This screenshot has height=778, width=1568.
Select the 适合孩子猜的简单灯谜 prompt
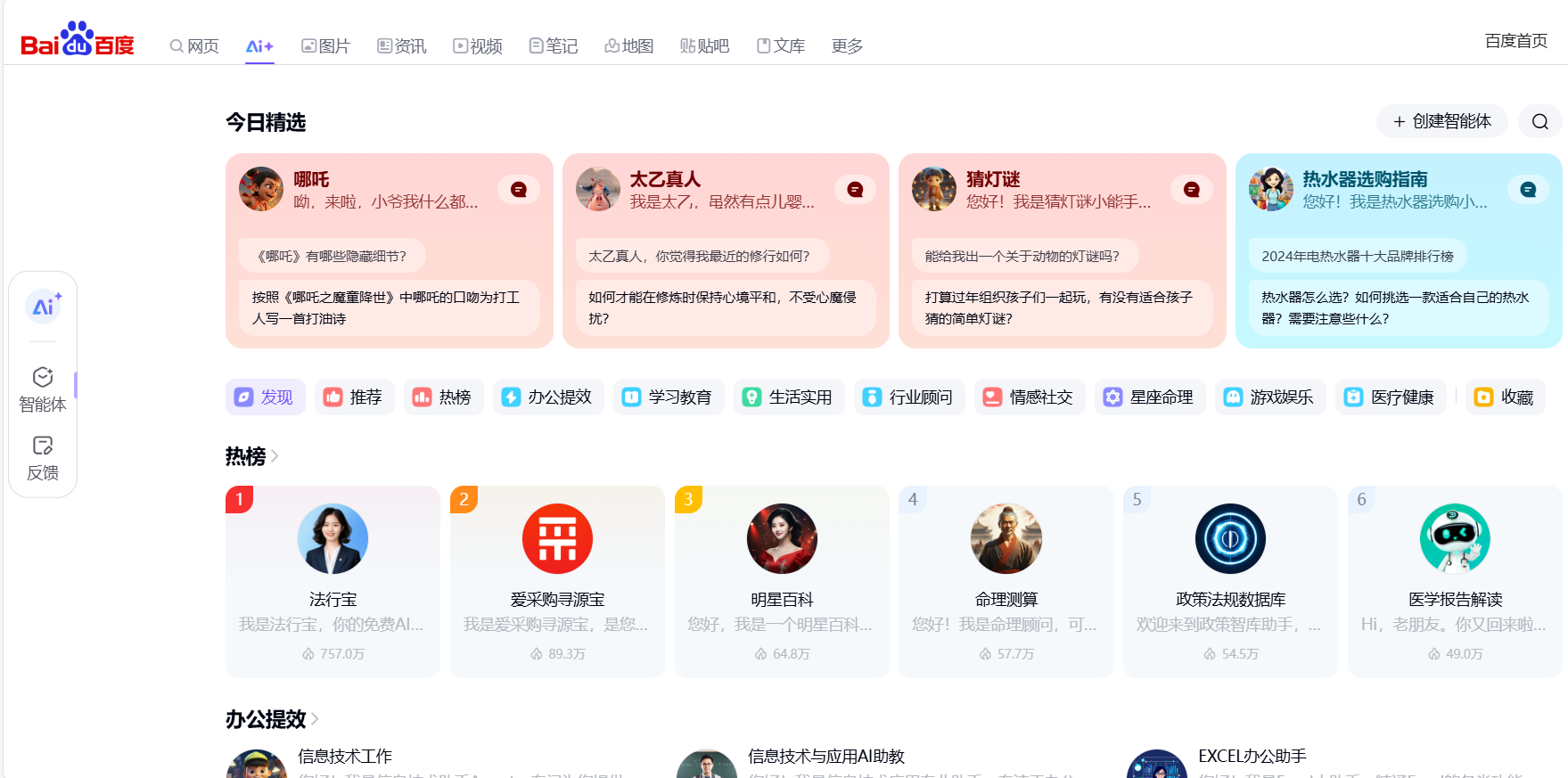tap(1063, 308)
